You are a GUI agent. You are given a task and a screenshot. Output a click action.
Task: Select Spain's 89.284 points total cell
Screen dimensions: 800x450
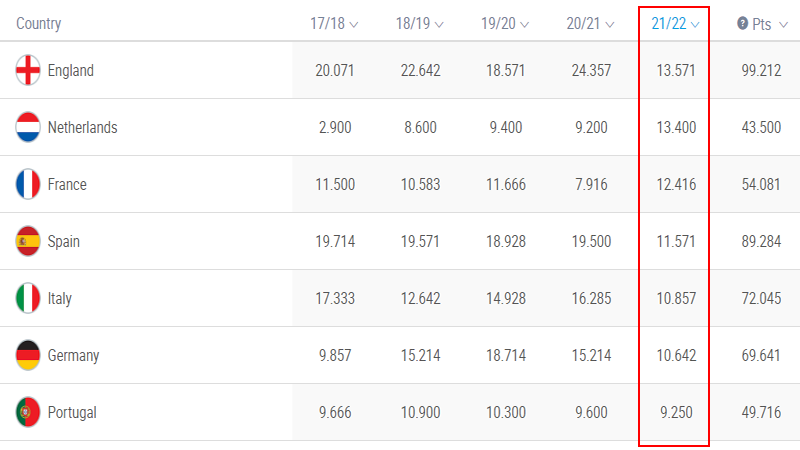(761, 241)
